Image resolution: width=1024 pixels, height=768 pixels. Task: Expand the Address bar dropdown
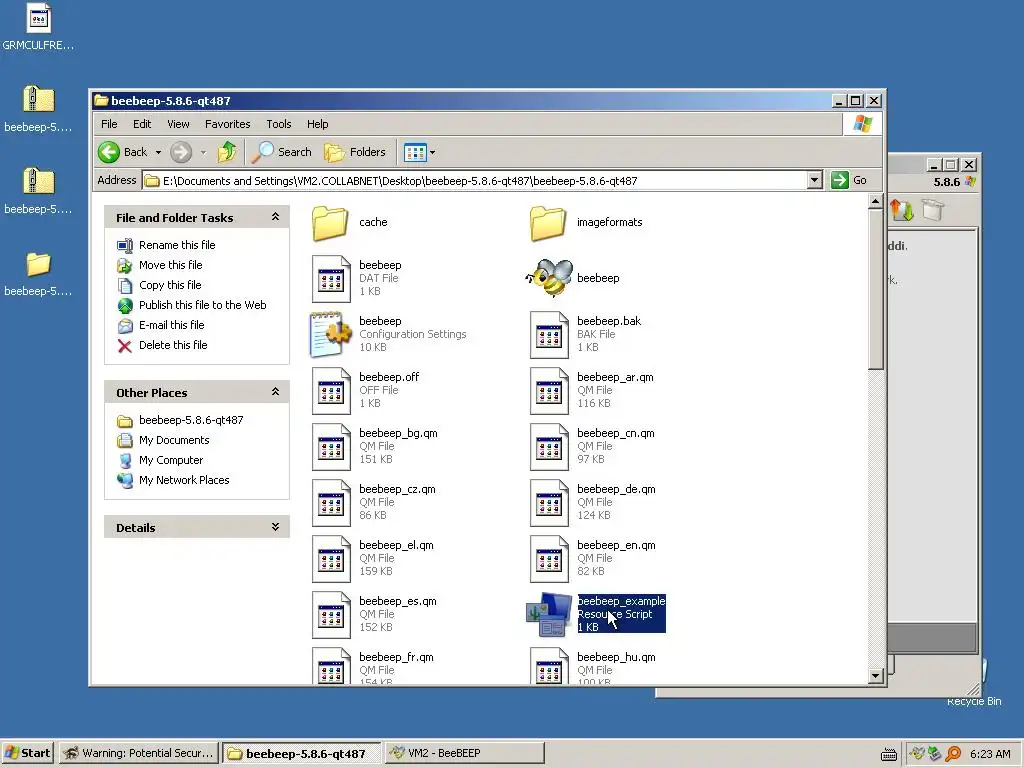tap(814, 180)
